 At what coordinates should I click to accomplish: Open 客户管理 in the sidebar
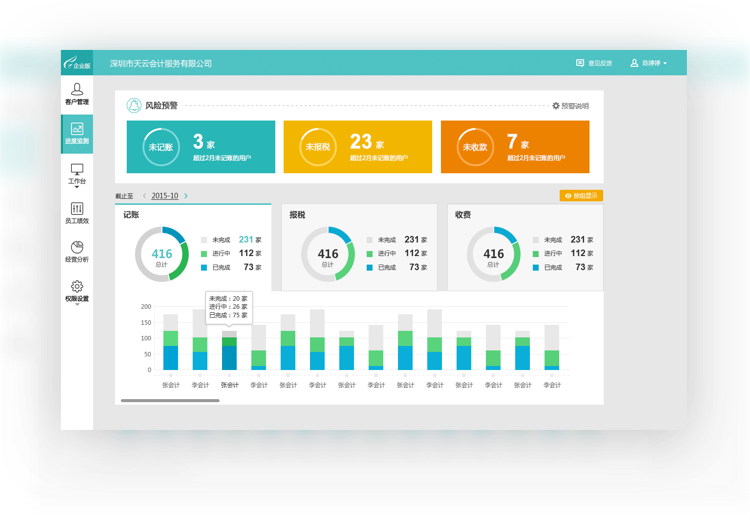tap(77, 94)
